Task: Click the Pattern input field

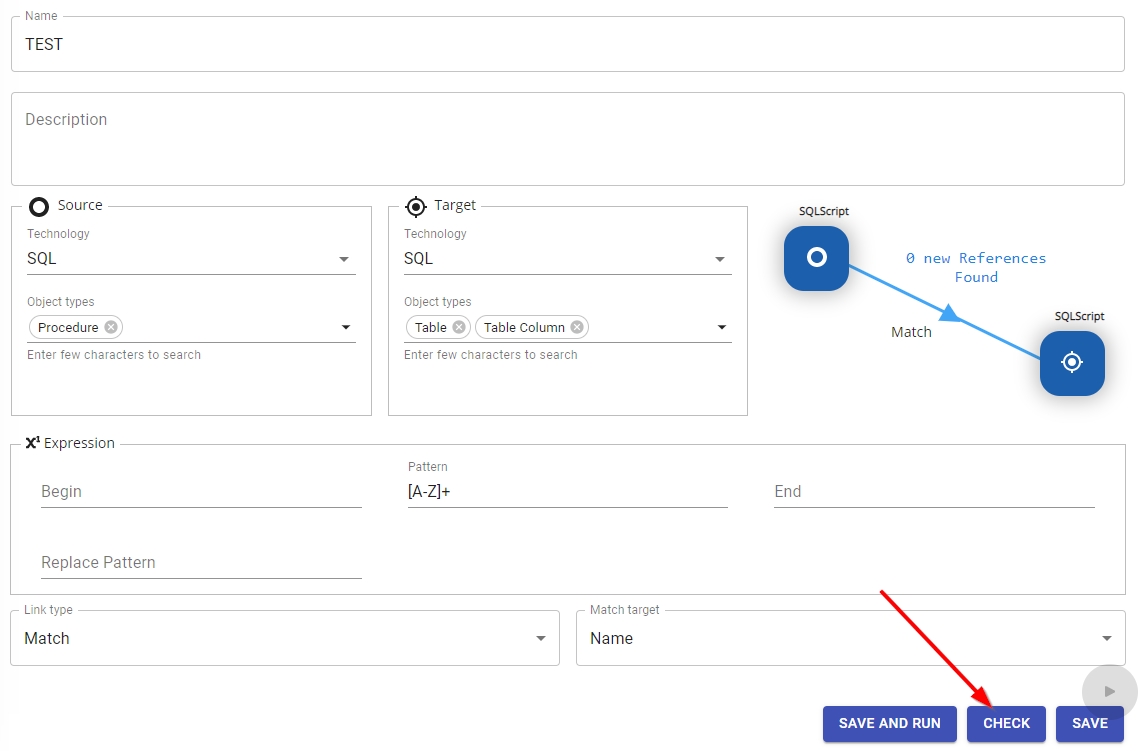Action: pos(567,492)
